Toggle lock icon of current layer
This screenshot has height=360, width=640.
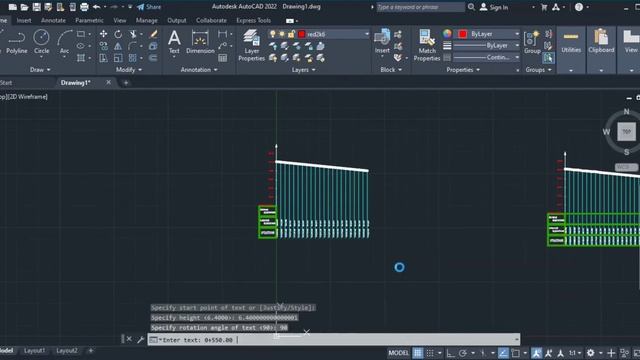291,34
